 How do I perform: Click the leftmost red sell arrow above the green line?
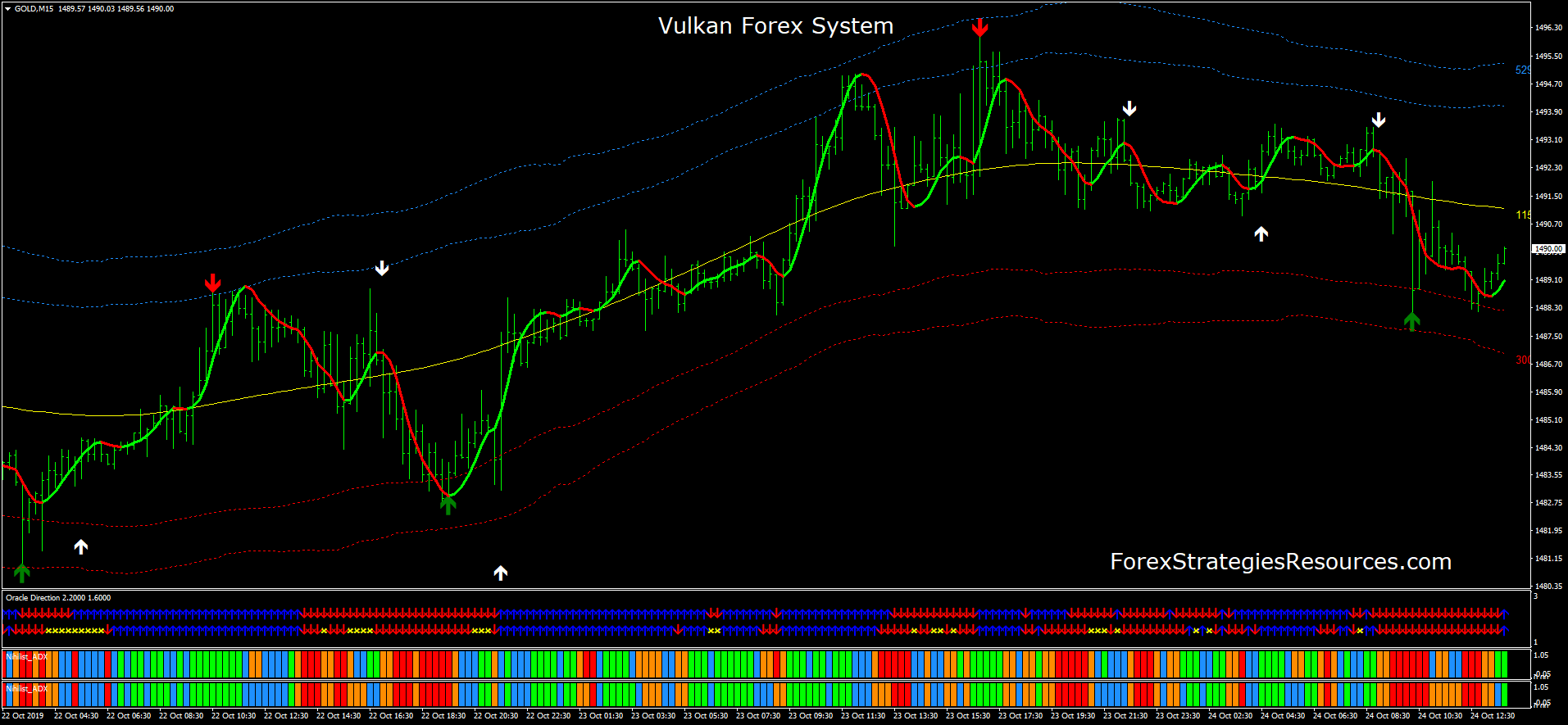[213, 283]
